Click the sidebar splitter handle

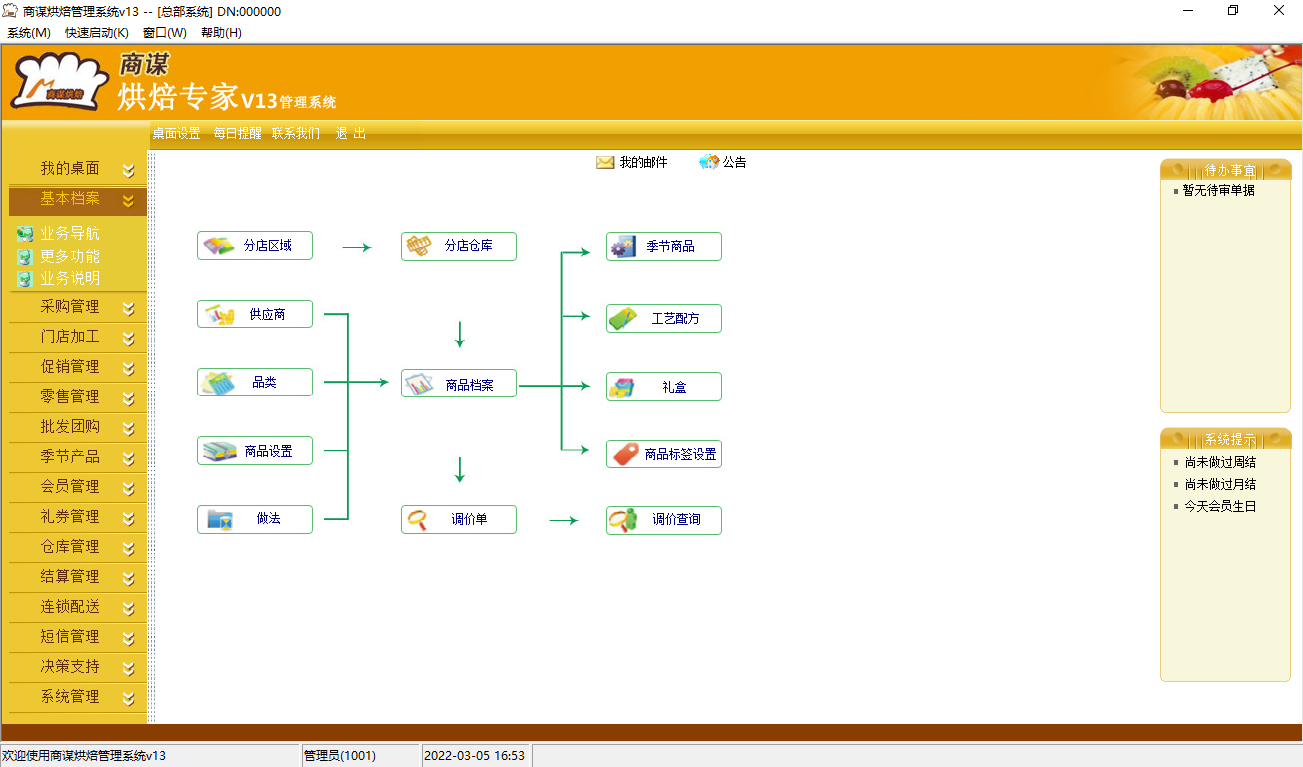(151, 437)
